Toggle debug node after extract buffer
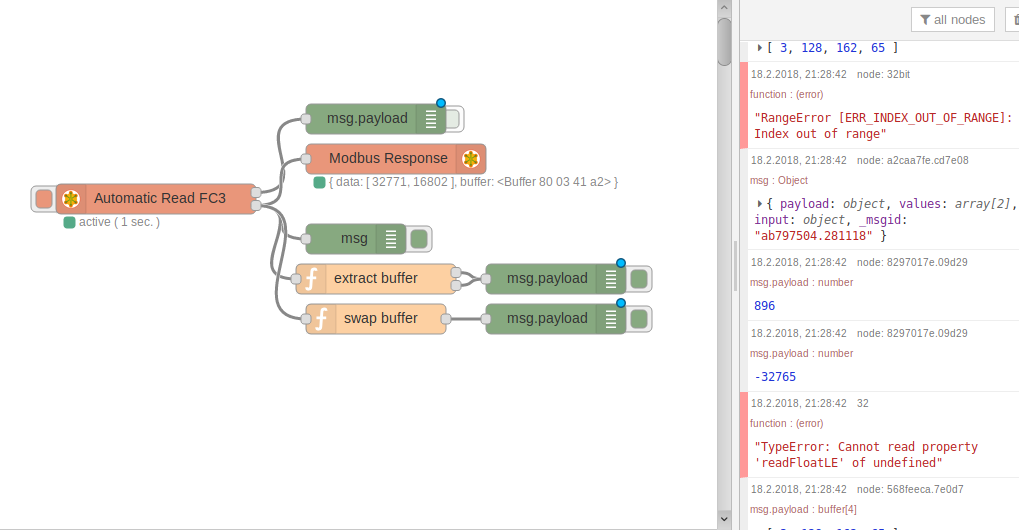Screen dimensions: 1019x530 (639, 279)
